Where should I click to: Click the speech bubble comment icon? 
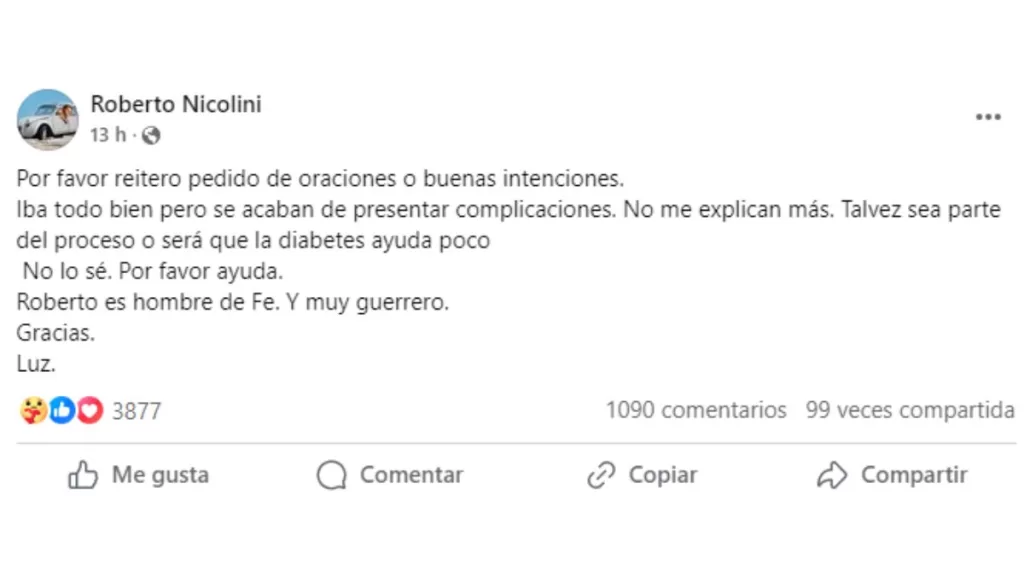331,475
